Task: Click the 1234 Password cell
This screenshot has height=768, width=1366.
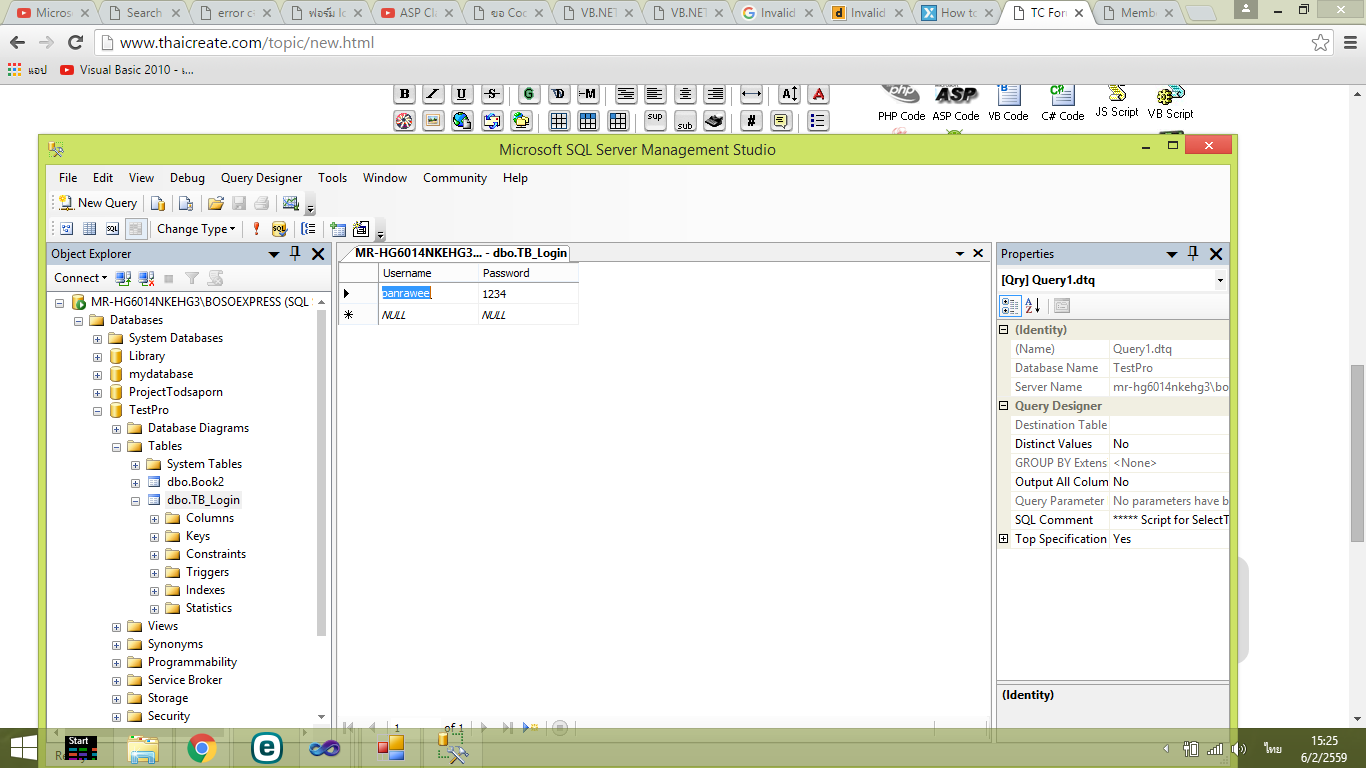Action: pyautogui.click(x=528, y=294)
